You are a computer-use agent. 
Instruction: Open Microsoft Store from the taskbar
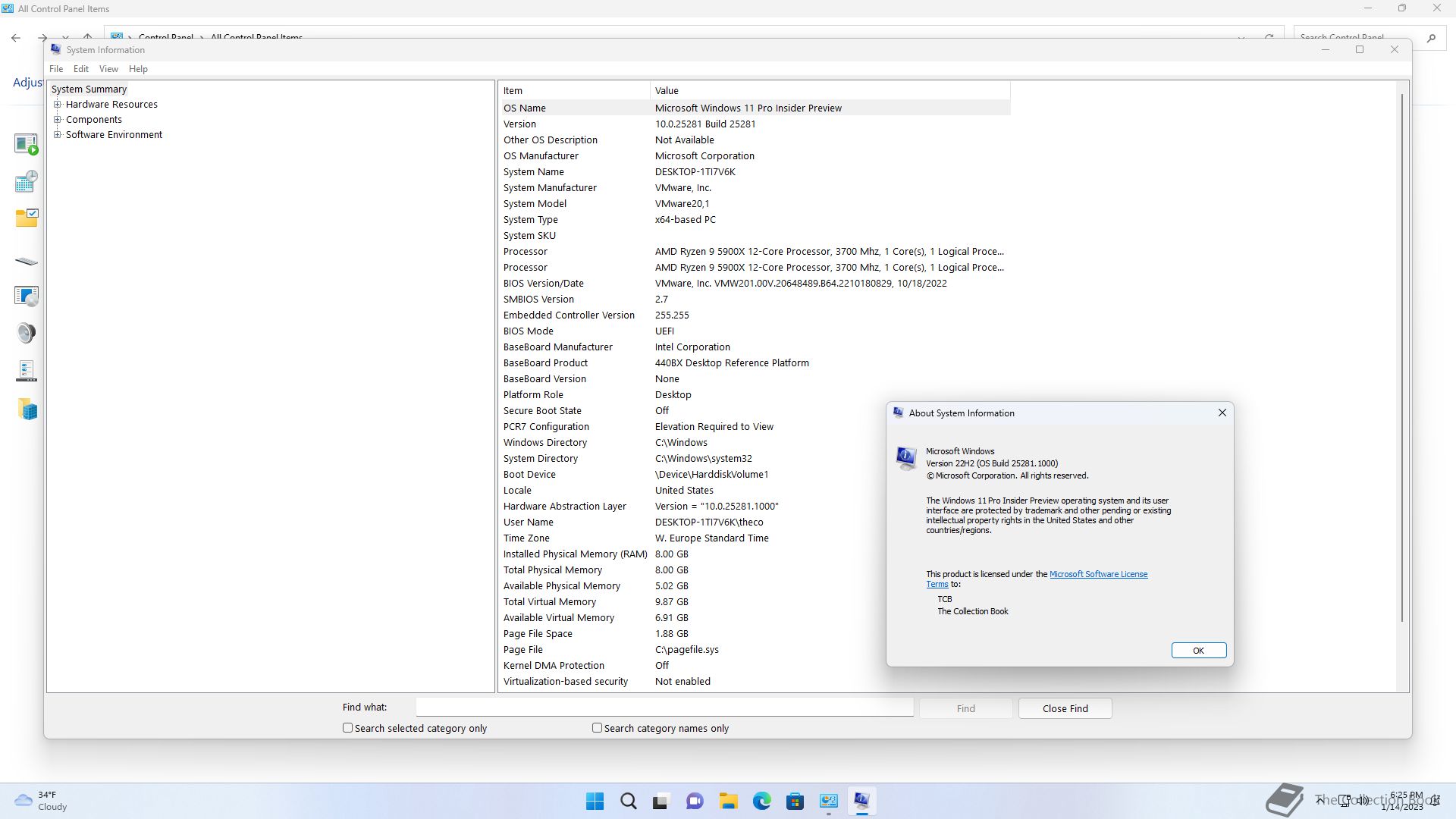(x=795, y=802)
